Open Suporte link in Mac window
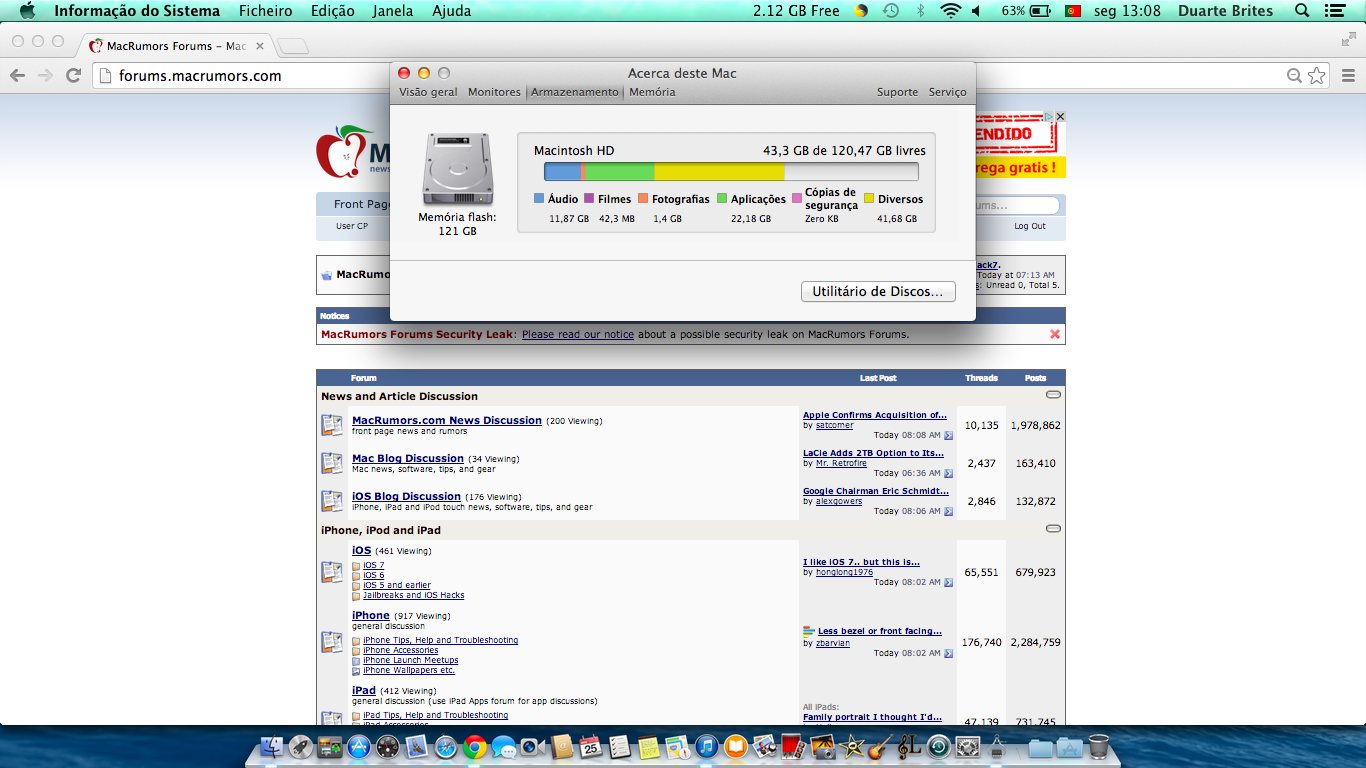 (897, 92)
